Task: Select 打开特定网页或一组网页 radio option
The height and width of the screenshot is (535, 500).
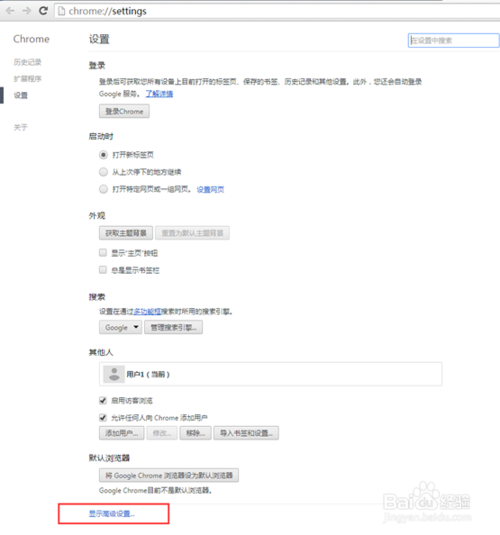Action: point(103,189)
